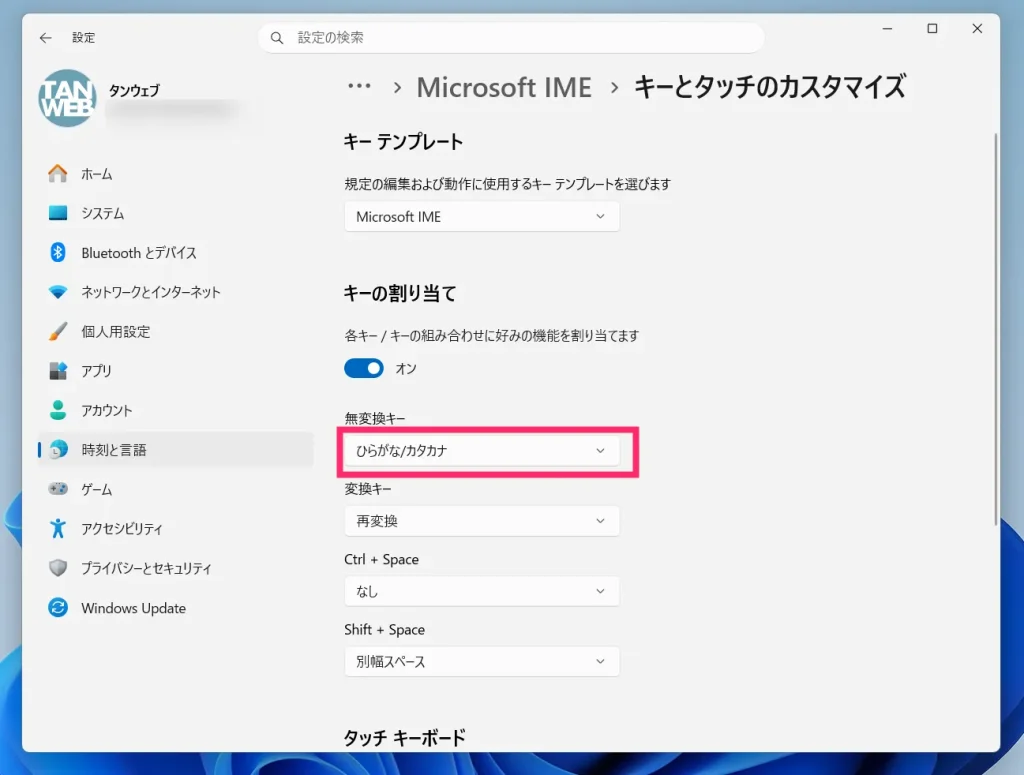Image resolution: width=1024 pixels, height=775 pixels.
Task: Click the vertical scrollbar on right
Action: coord(995,328)
